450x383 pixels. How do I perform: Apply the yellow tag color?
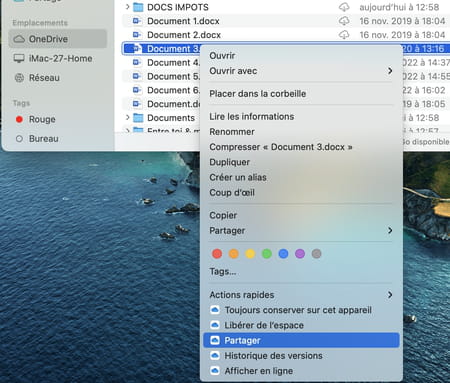250,254
